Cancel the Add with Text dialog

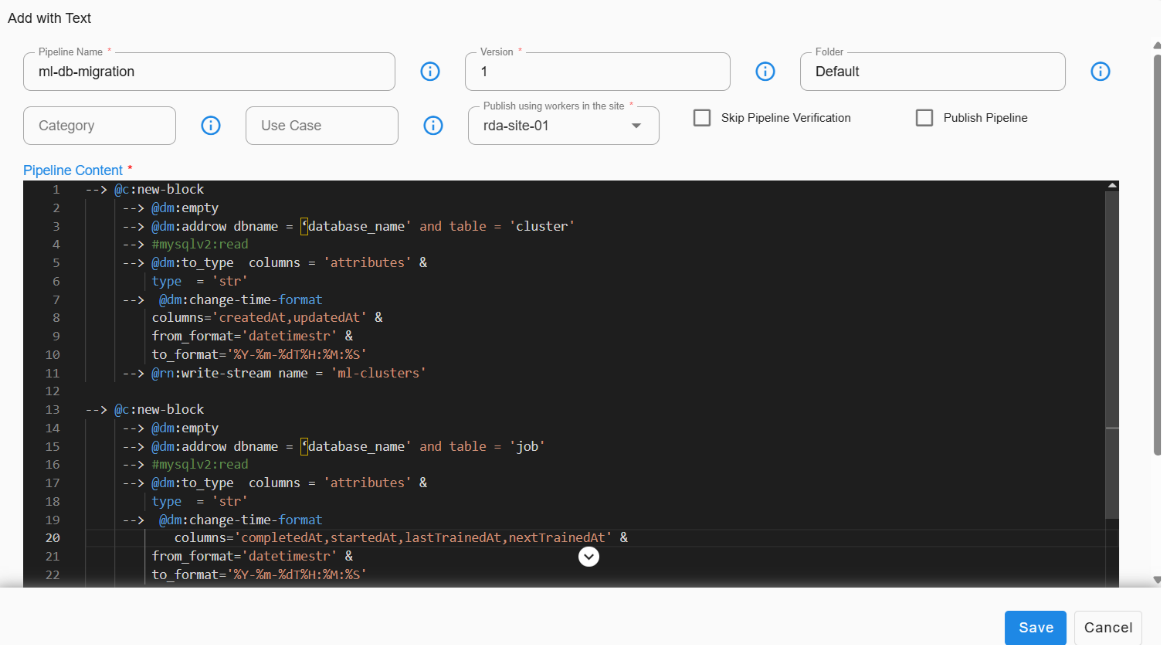pyautogui.click(x=1107, y=627)
